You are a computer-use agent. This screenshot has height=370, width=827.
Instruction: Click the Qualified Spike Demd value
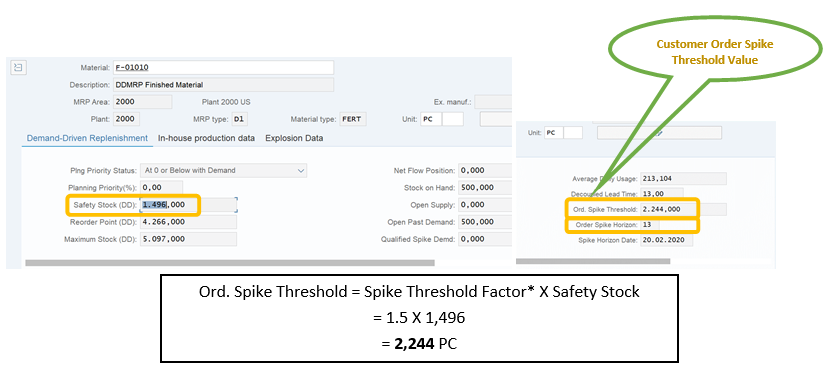click(x=485, y=239)
